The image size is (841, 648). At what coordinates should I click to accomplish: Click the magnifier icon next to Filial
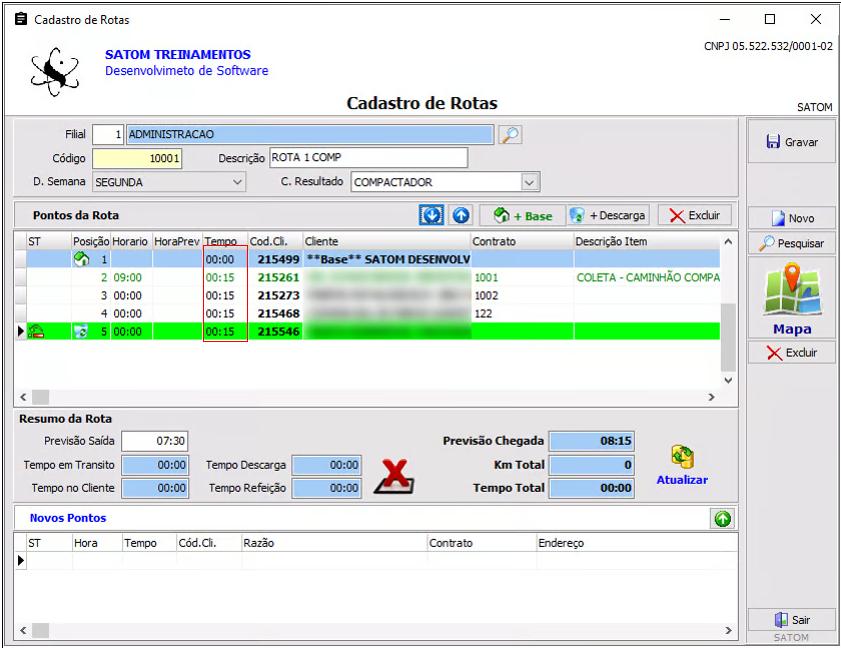click(x=510, y=135)
